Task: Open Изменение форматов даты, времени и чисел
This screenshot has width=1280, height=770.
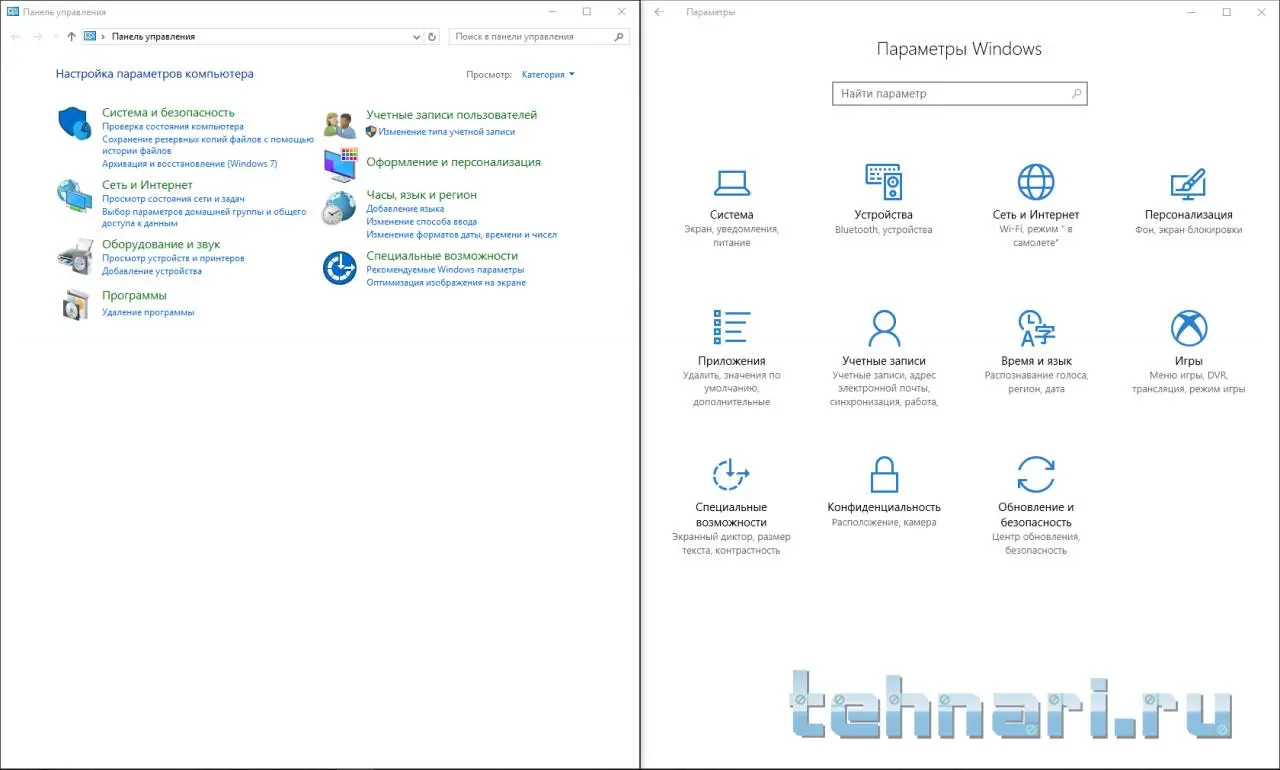Action: pos(461,235)
